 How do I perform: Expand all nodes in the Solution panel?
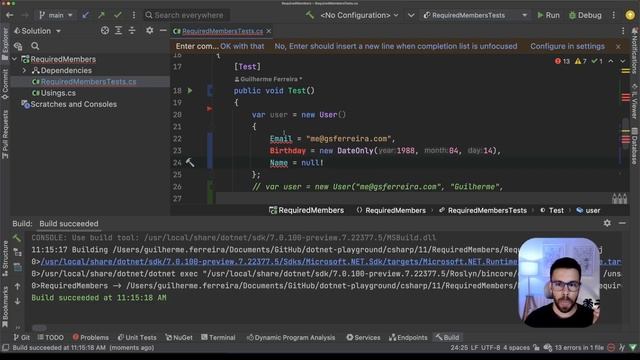(x=118, y=31)
